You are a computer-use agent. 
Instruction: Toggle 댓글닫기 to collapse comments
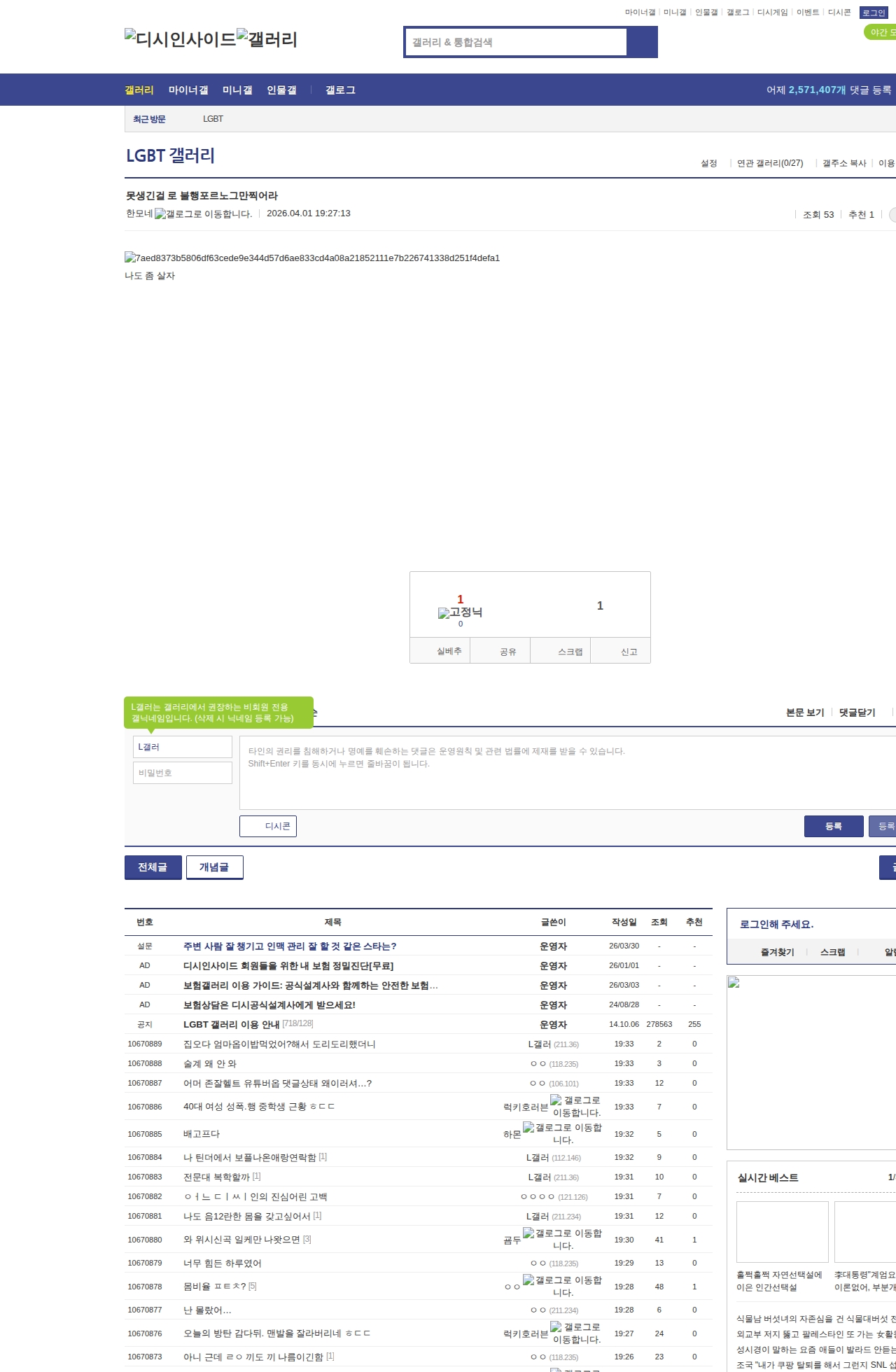coord(857,713)
